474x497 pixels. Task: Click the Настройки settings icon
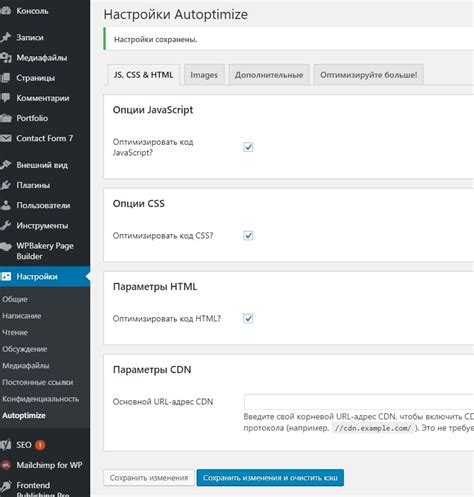tap(6, 276)
